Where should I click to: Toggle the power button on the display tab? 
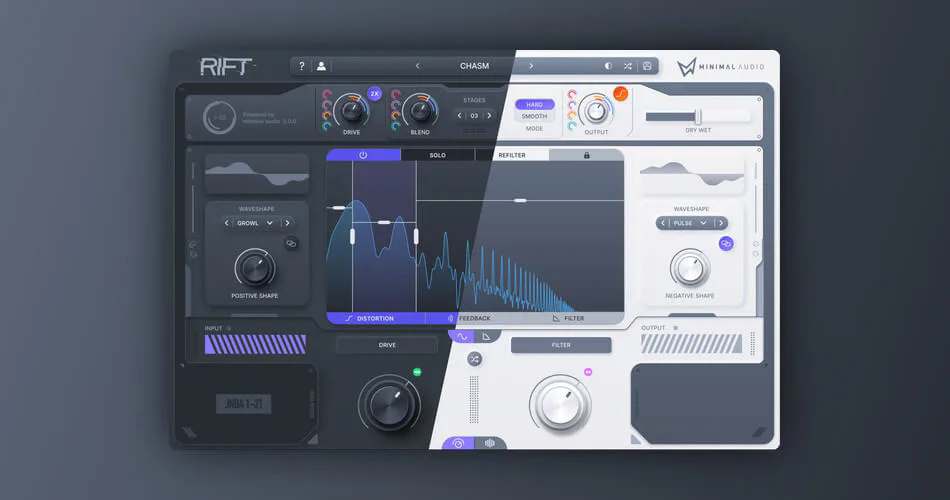point(363,155)
